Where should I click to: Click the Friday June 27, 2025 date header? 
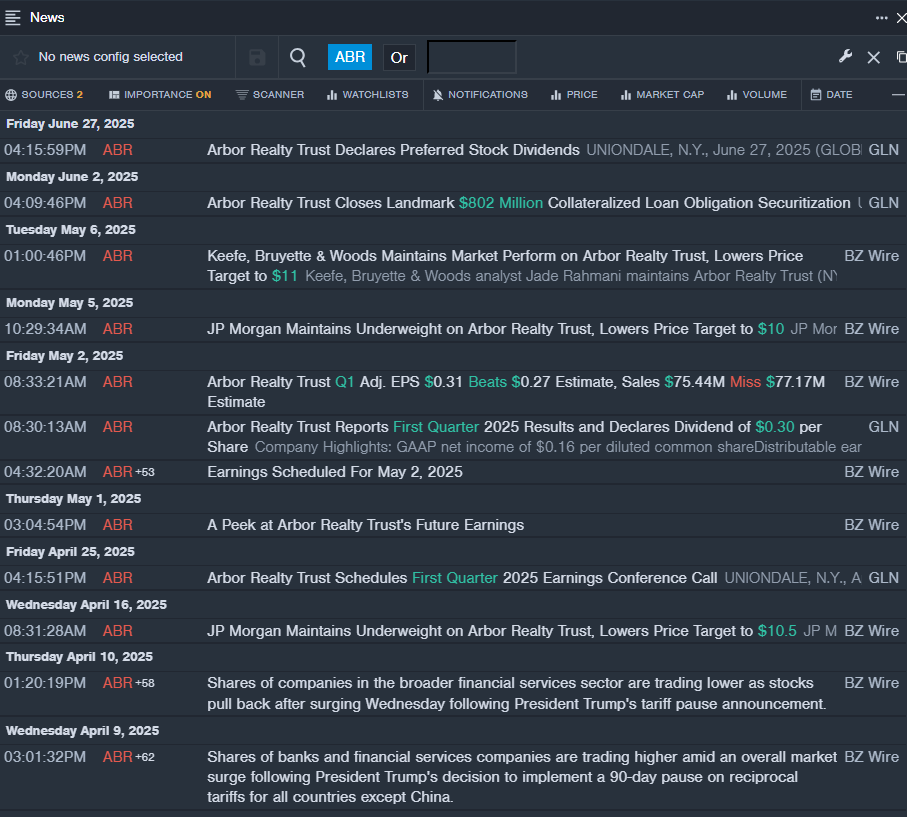click(70, 124)
